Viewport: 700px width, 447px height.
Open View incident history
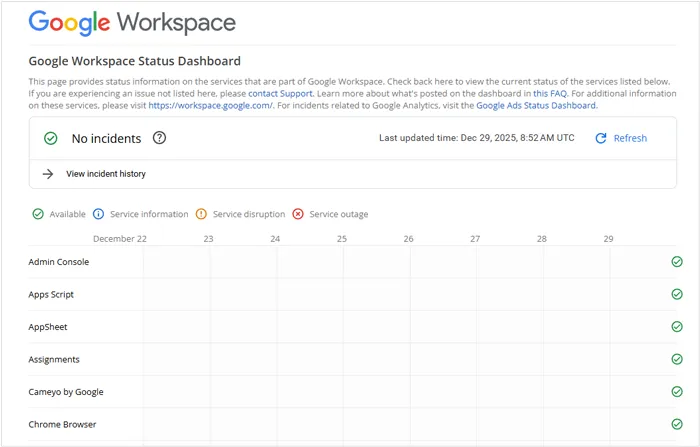pyautogui.click(x=106, y=174)
